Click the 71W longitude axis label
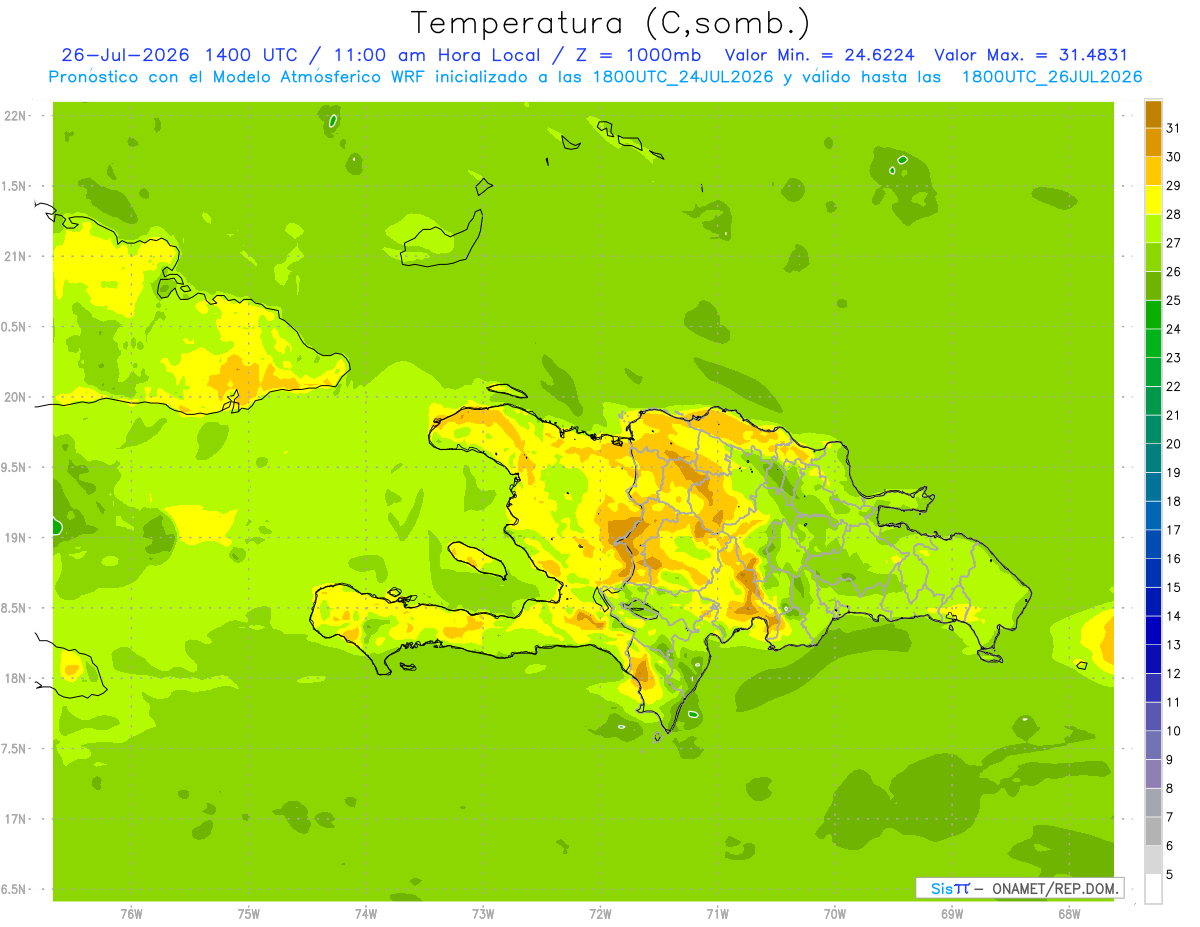Screen dimensions: 1200x927 pyautogui.click(x=717, y=914)
